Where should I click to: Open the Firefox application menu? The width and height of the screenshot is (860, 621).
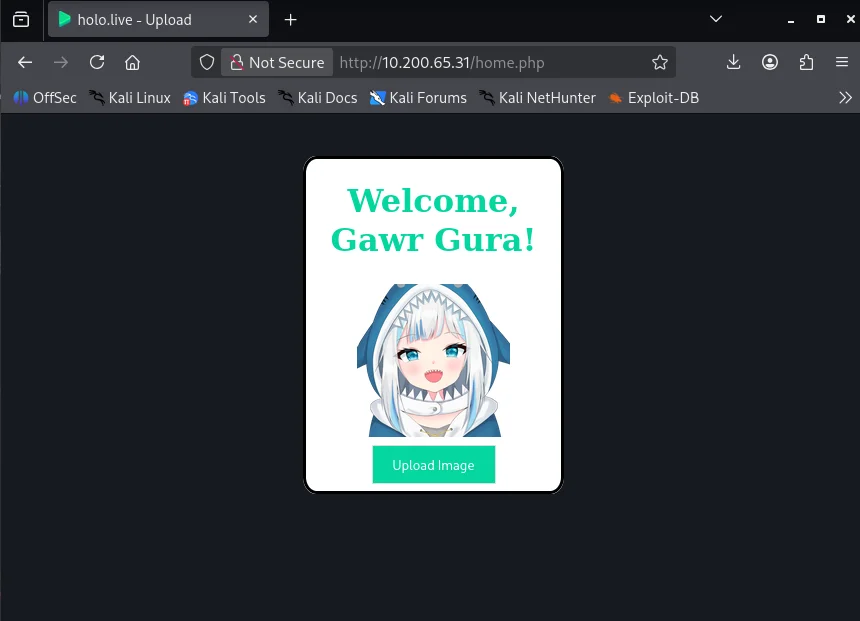[x=842, y=62]
